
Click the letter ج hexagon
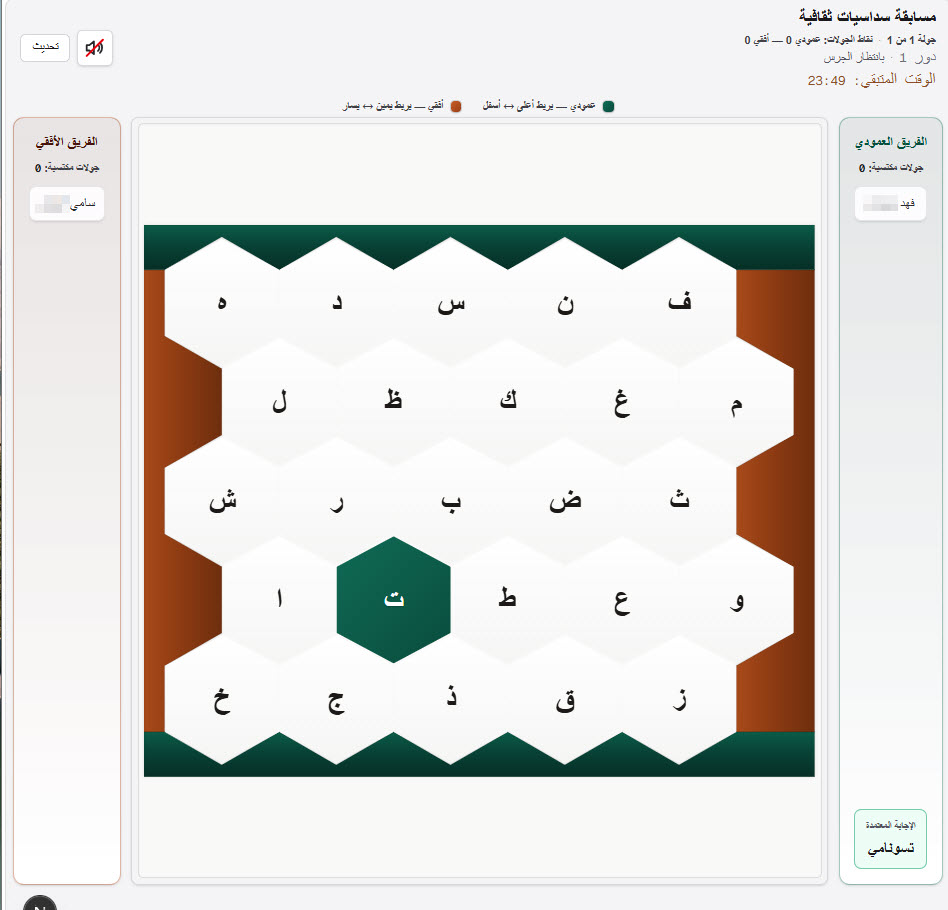coord(337,700)
